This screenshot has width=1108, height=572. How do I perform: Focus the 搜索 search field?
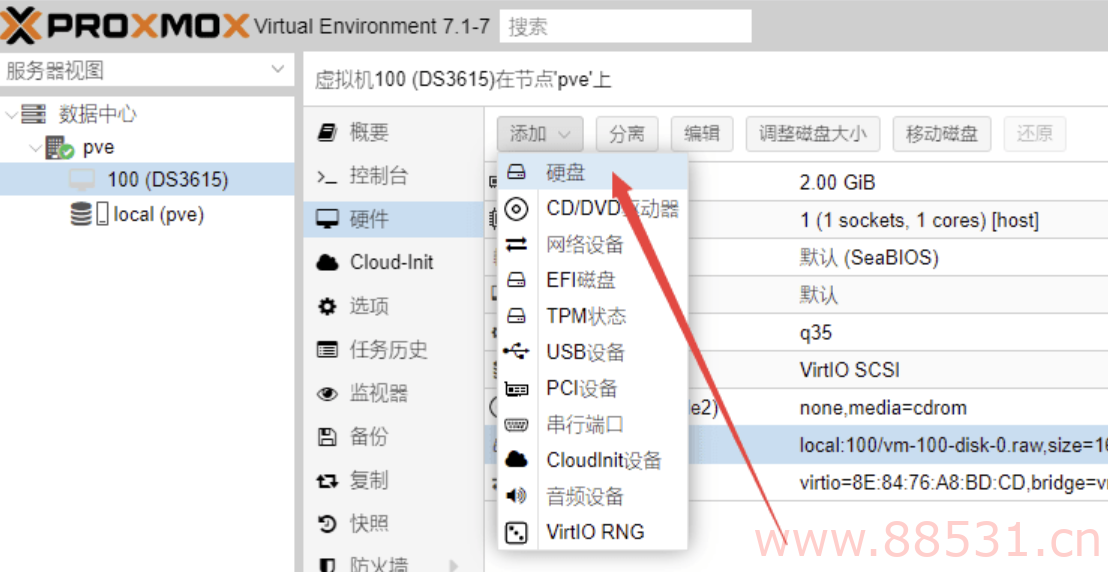point(625,26)
